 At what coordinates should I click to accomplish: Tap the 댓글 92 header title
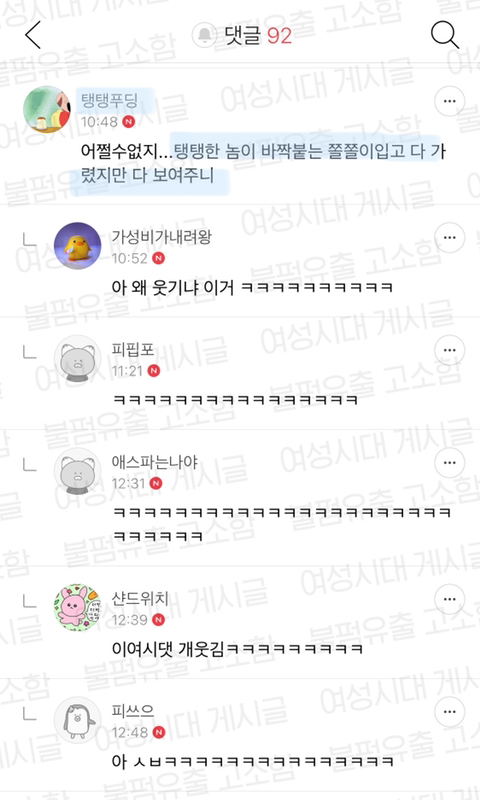pyautogui.click(x=258, y=36)
